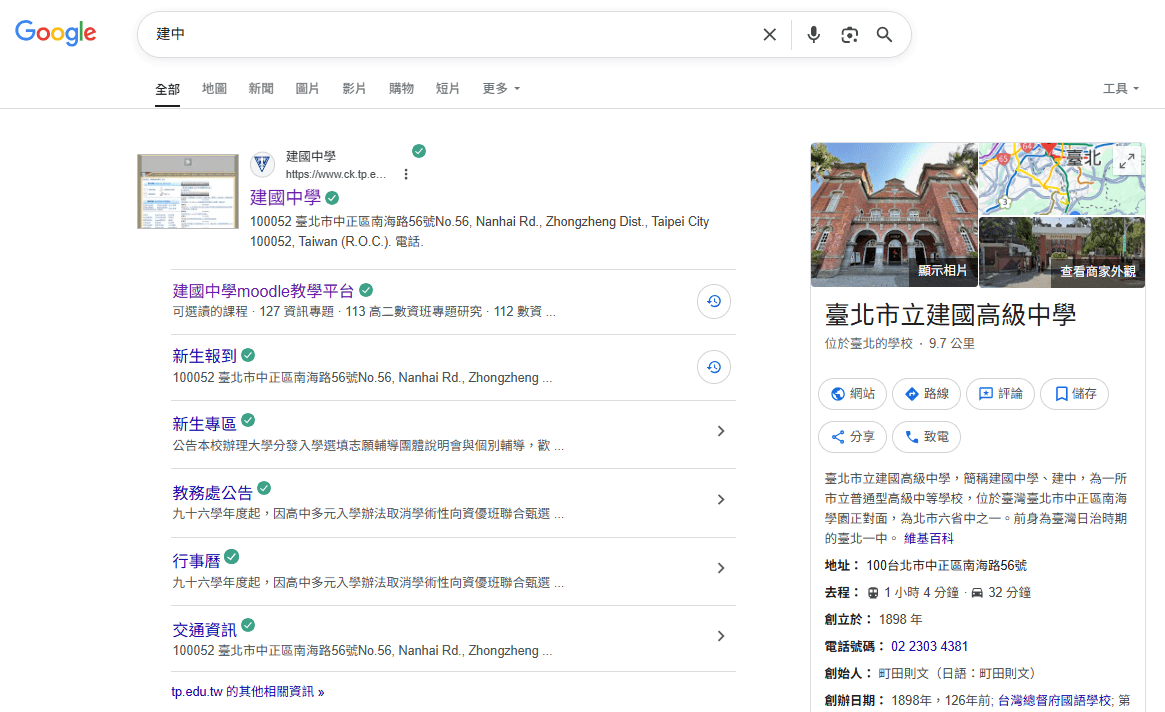Click the green check next to 建國中學 title

click(x=332, y=198)
